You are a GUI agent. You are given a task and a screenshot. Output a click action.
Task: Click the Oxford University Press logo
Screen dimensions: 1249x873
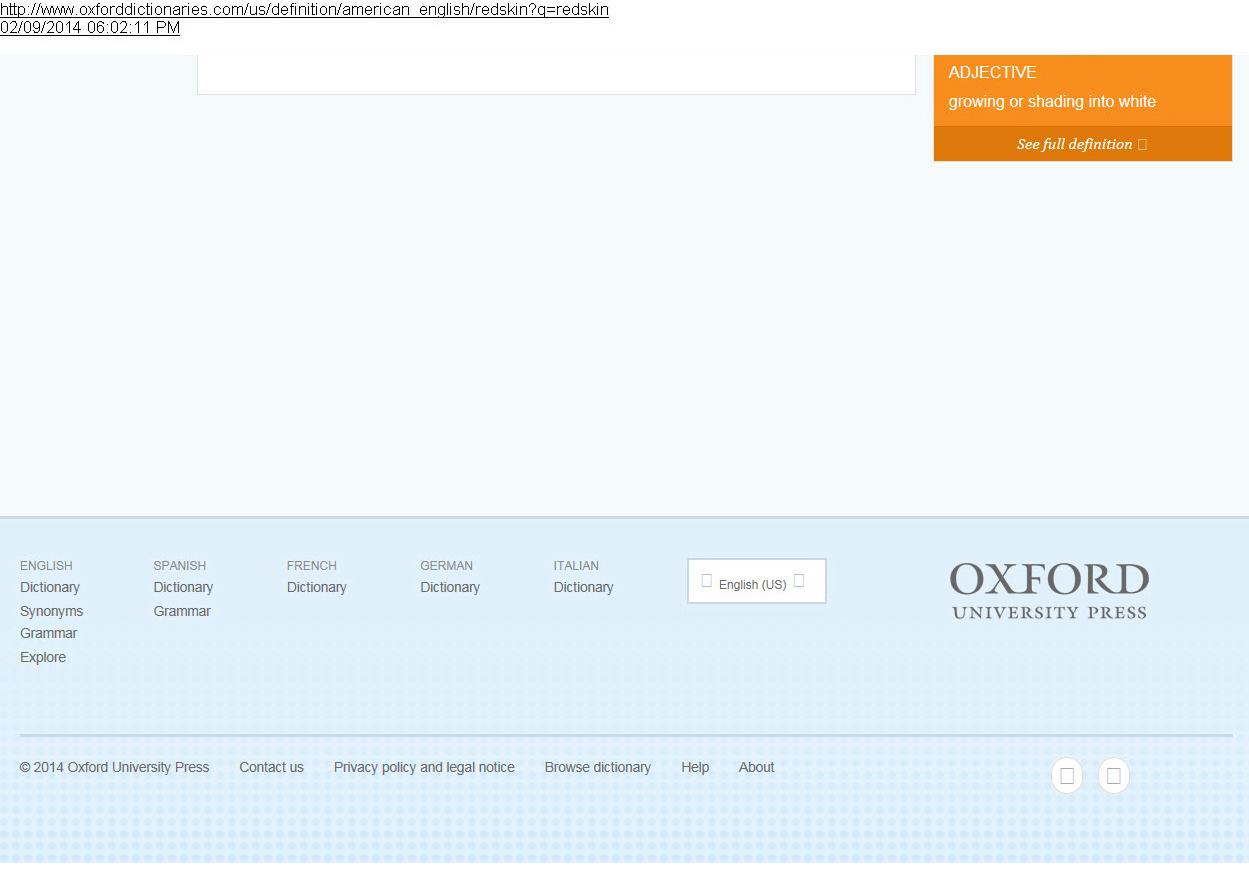tap(1049, 591)
